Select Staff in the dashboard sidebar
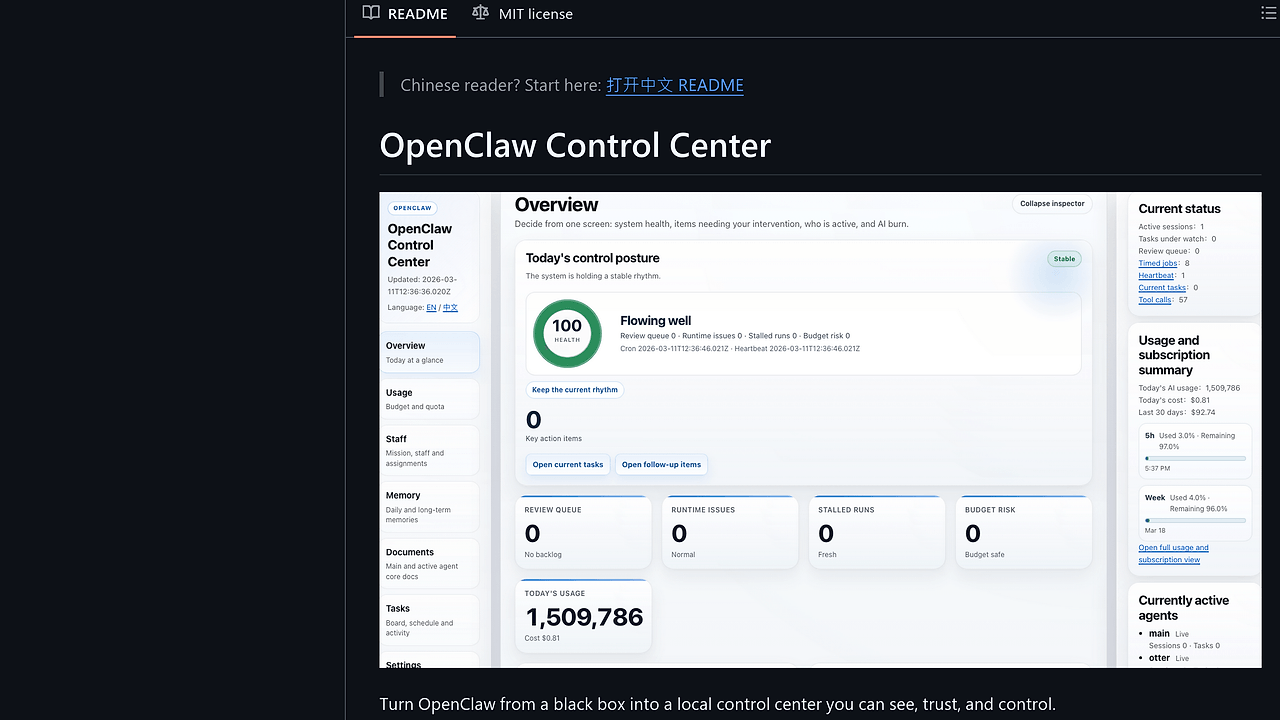1280x720 pixels. point(430,450)
